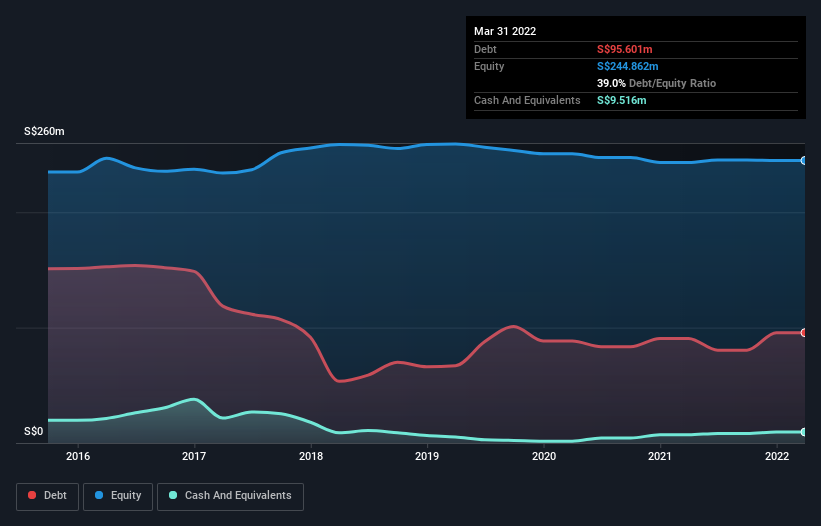The height and width of the screenshot is (526, 821).
Task: Click the 2021 x-axis label
Action: click(660, 456)
